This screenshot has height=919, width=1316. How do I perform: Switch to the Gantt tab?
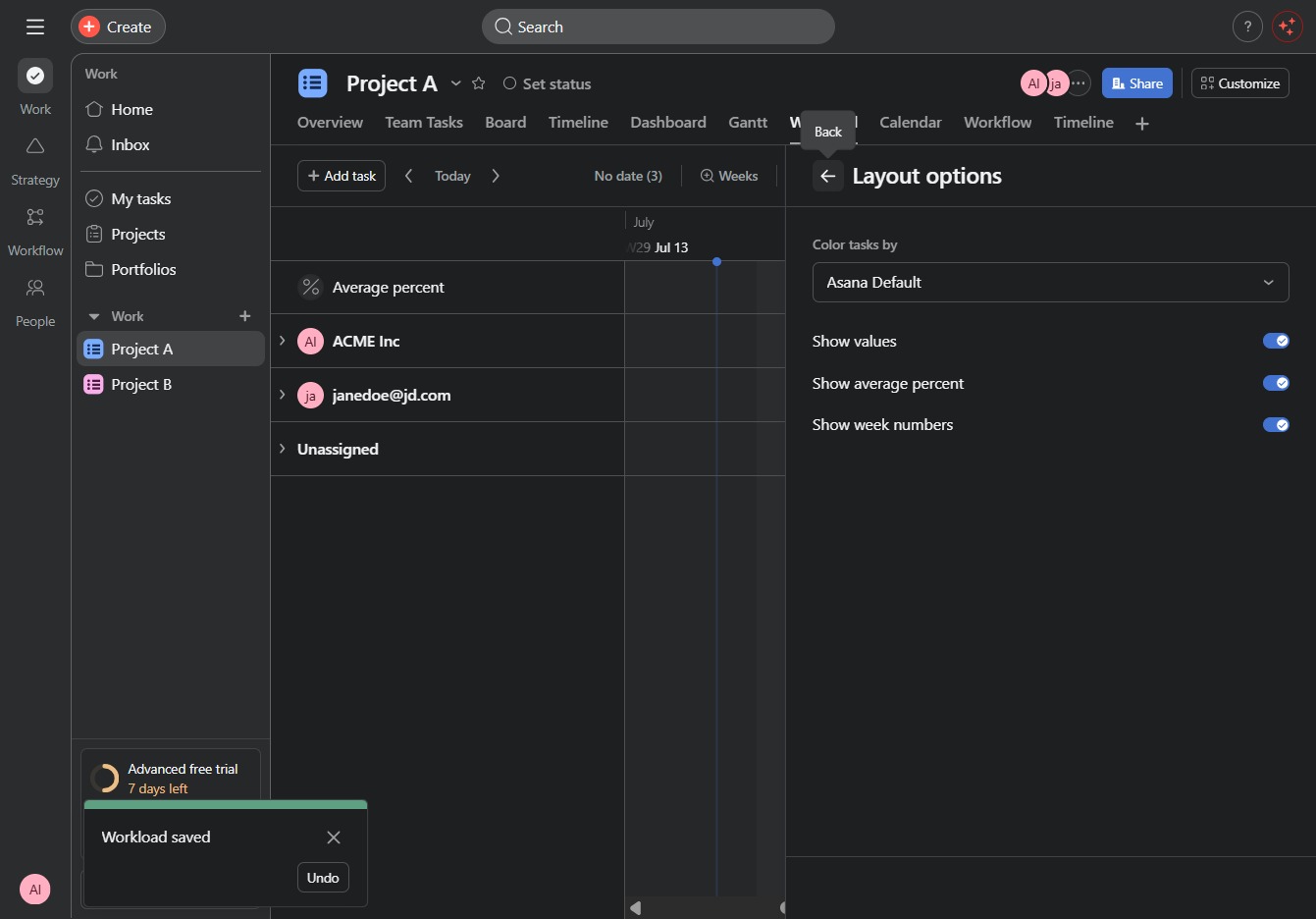[x=748, y=122]
